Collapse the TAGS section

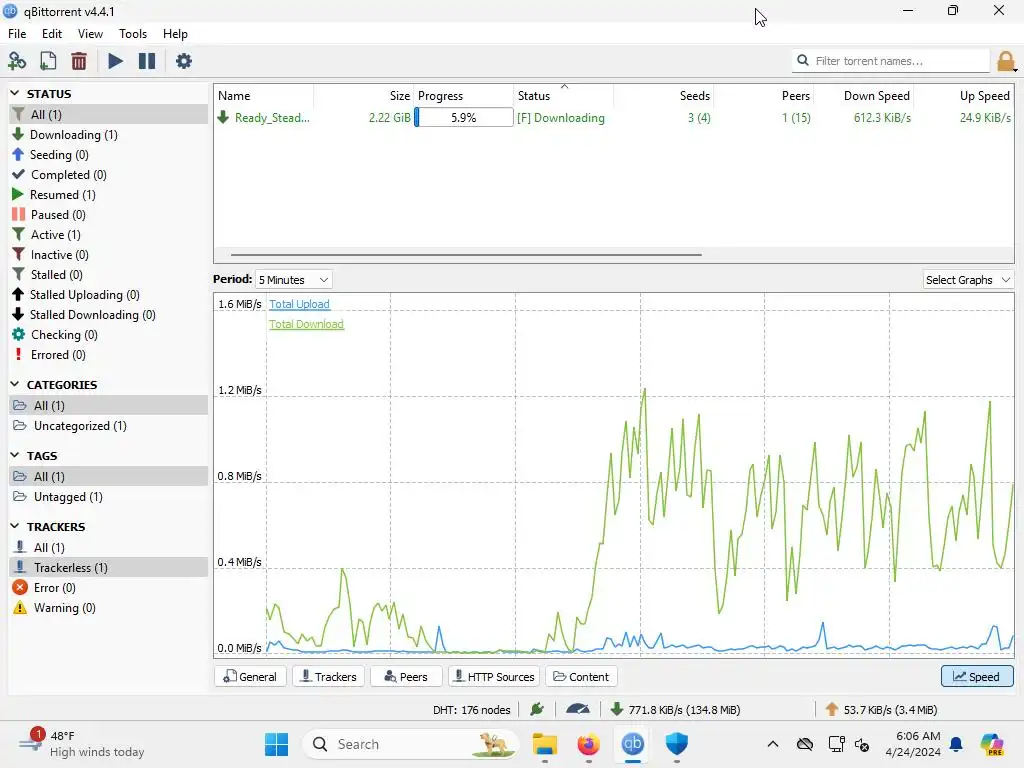[x=15, y=455]
